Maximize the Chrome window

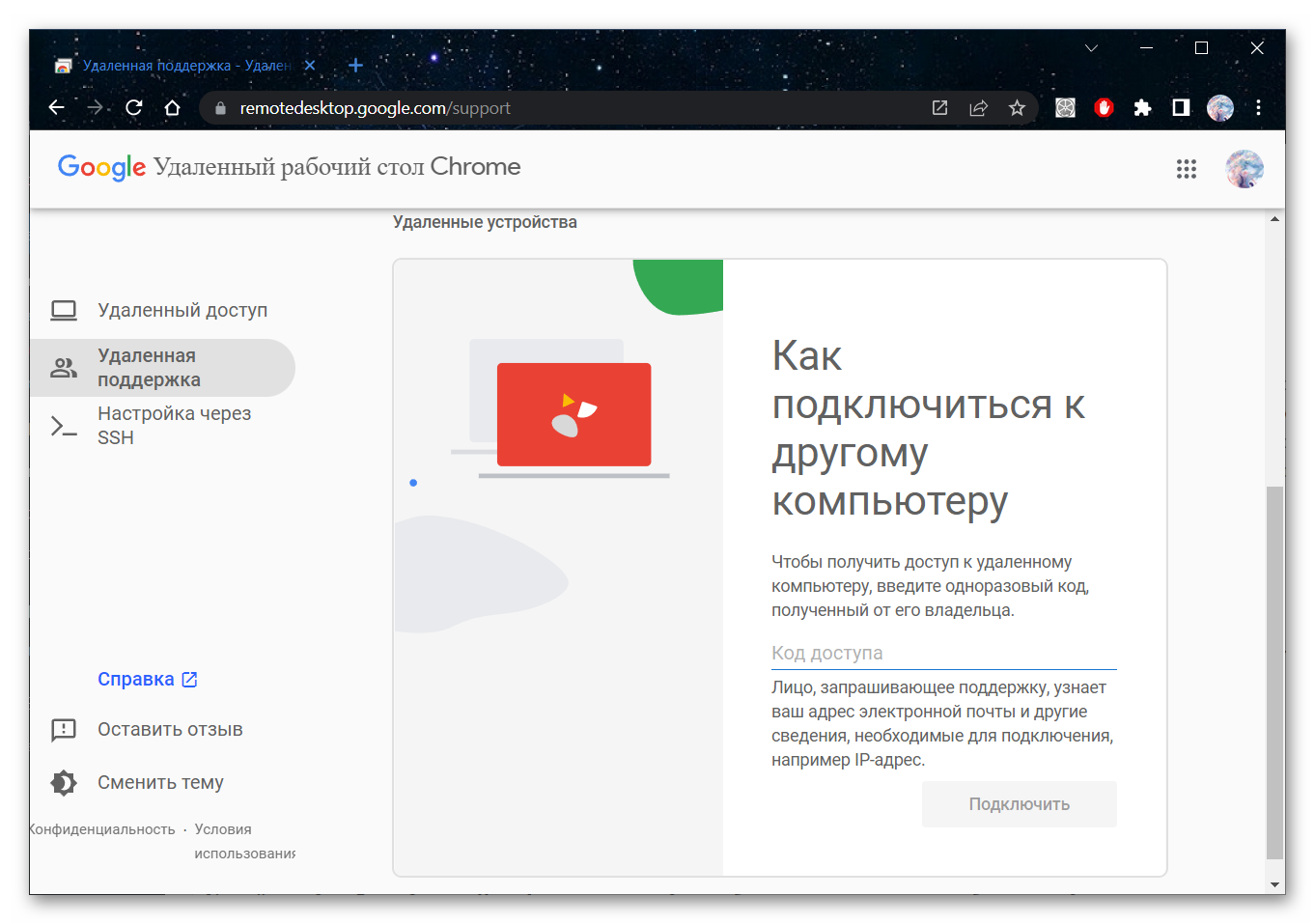[1201, 47]
